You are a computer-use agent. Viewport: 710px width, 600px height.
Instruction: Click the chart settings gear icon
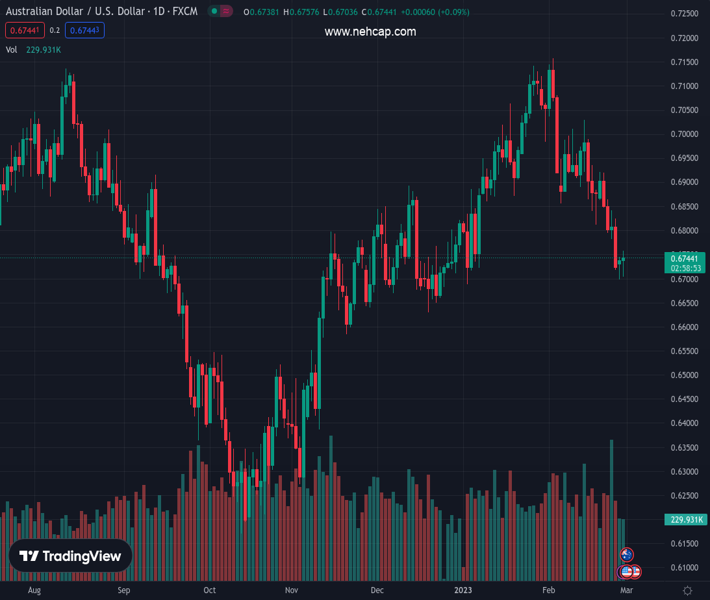(x=687, y=591)
